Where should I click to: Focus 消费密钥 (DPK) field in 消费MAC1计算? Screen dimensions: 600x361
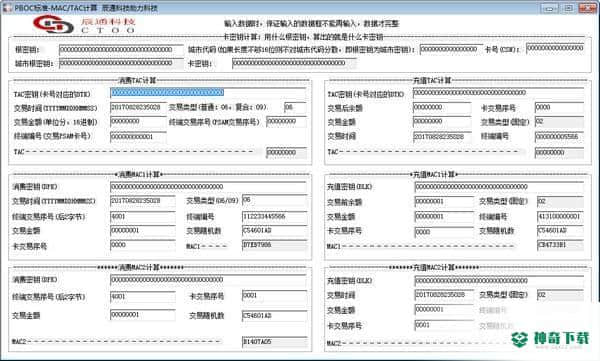(x=208, y=187)
